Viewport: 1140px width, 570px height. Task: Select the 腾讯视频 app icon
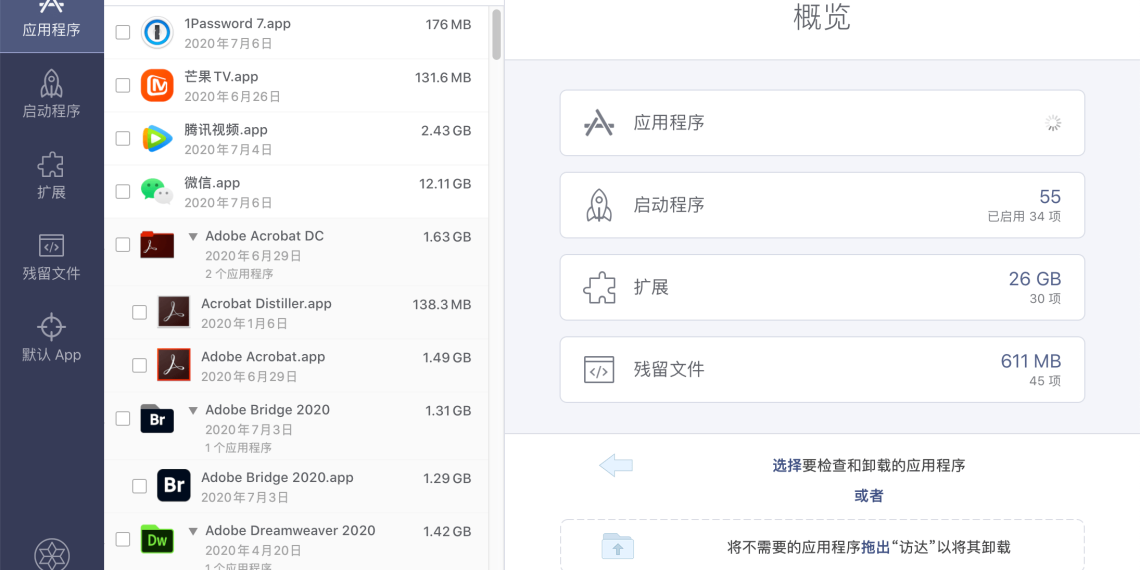[x=157, y=139]
